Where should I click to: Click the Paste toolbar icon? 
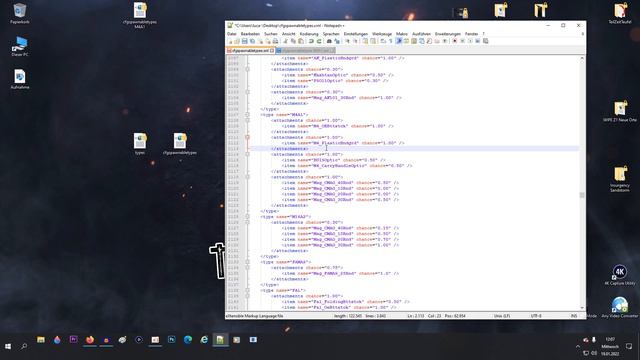point(300,41)
